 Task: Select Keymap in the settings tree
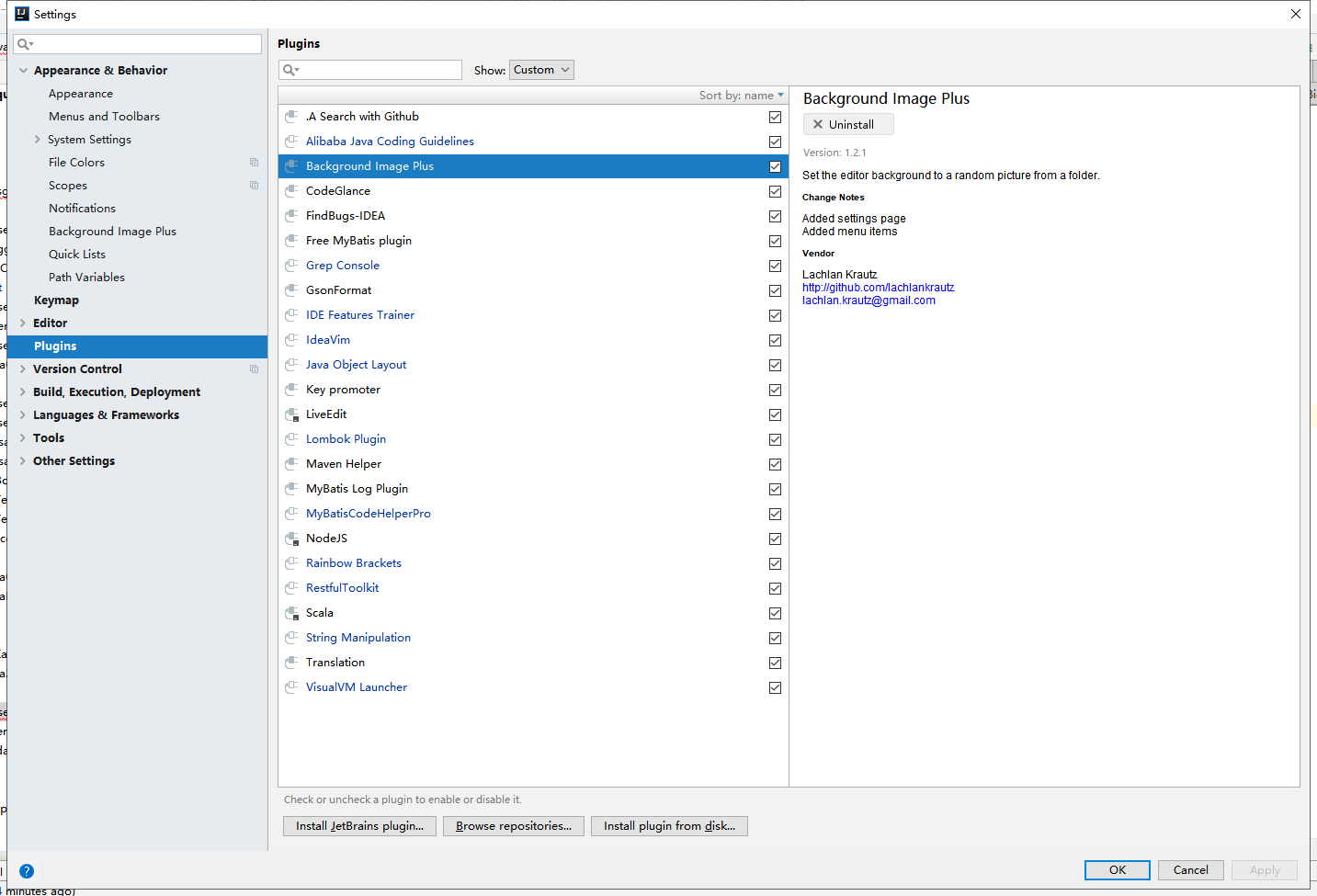click(x=56, y=301)
